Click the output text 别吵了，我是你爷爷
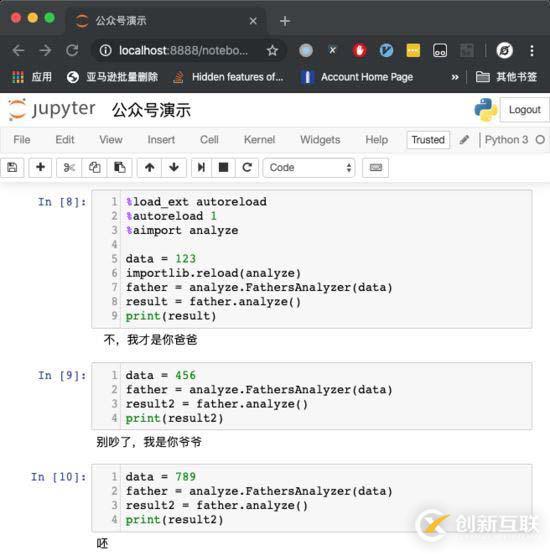The width and height of the screenshot is (550, 554). (149, 442)
